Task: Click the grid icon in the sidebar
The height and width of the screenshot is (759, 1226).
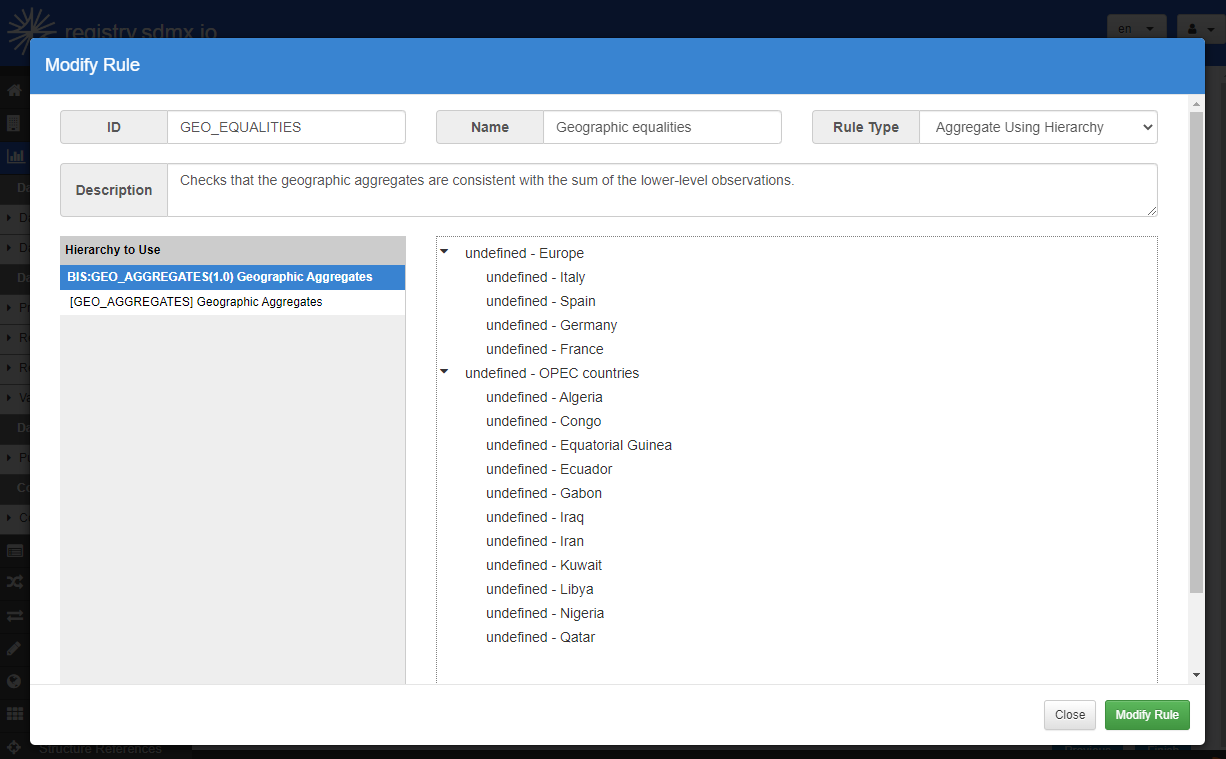Action: (x=14, y=714)
